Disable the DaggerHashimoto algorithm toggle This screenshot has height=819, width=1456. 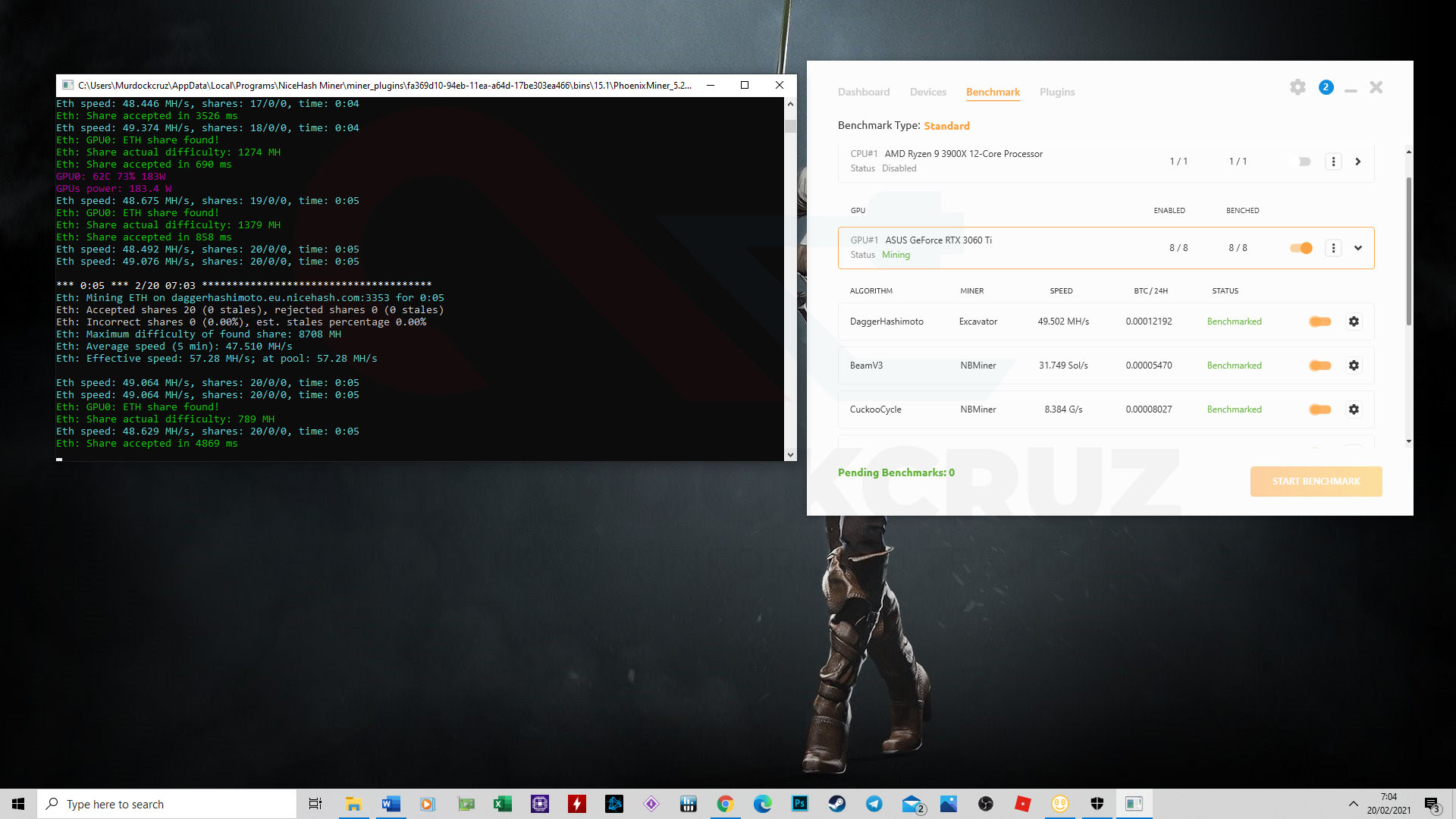(1319, 322)
